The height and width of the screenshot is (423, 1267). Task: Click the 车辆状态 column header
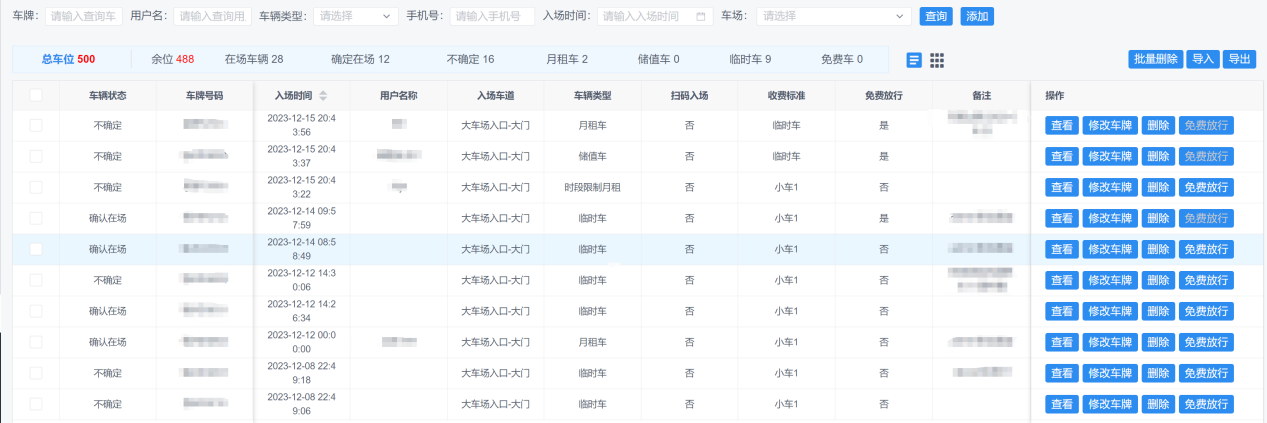108,96
